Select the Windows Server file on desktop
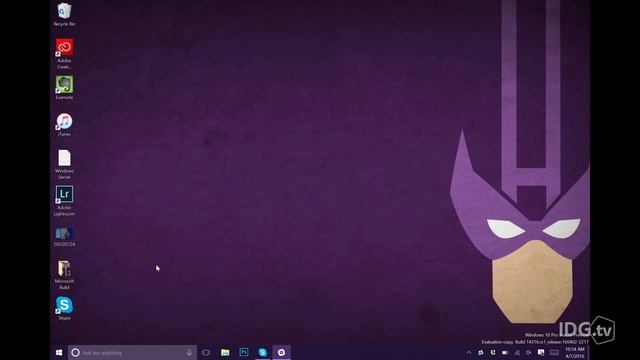Viewport: 640px width, 360px height. tap(64, 164)
